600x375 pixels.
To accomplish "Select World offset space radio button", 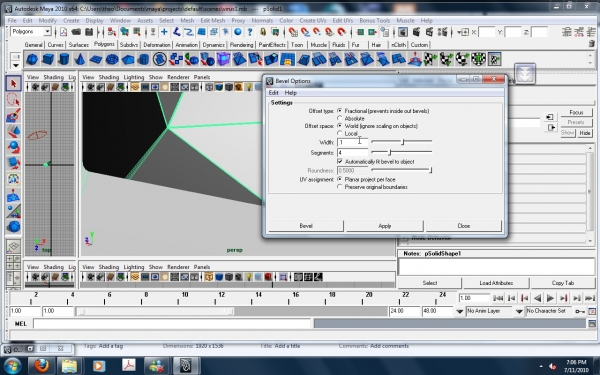I will coord(339,126).
